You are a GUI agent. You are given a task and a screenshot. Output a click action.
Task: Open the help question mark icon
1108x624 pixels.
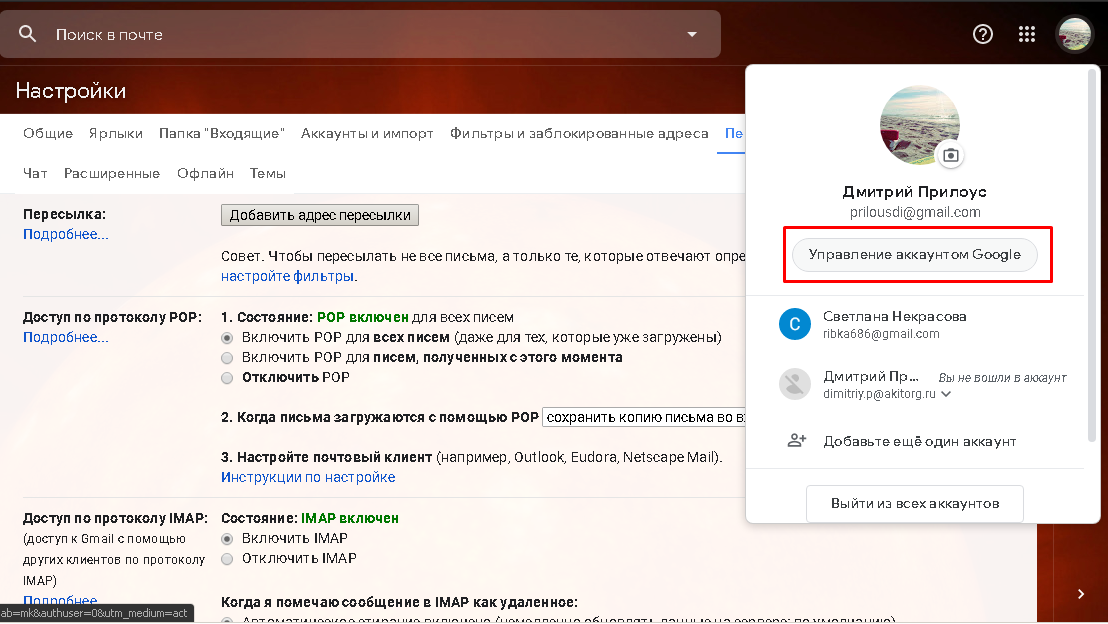[982, 34]
